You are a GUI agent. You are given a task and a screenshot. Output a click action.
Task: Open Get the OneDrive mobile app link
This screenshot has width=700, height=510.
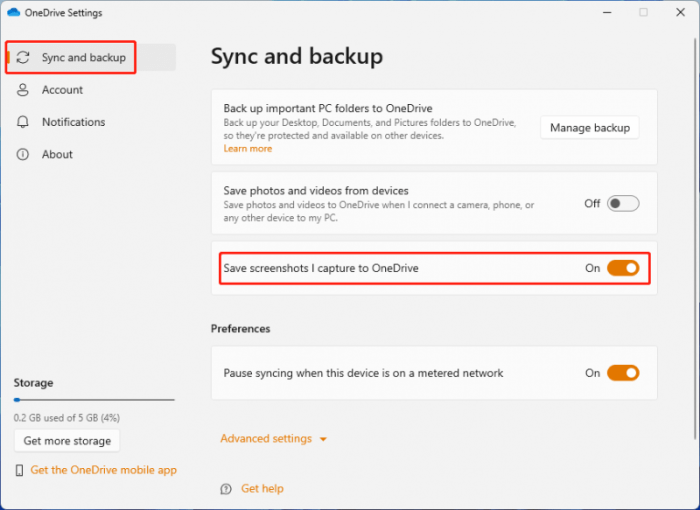(104, 470)
